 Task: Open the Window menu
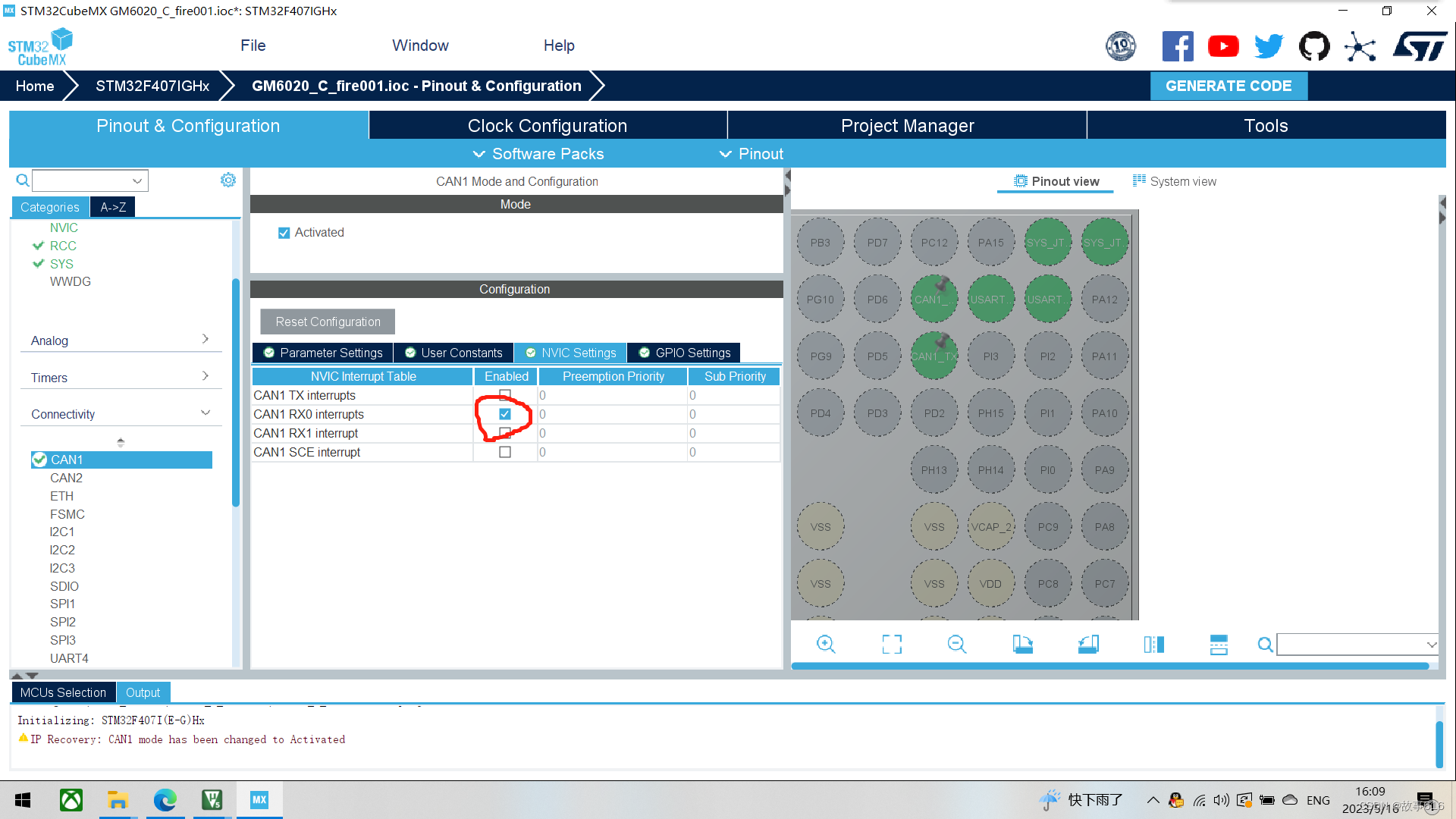tap(420, 45)
